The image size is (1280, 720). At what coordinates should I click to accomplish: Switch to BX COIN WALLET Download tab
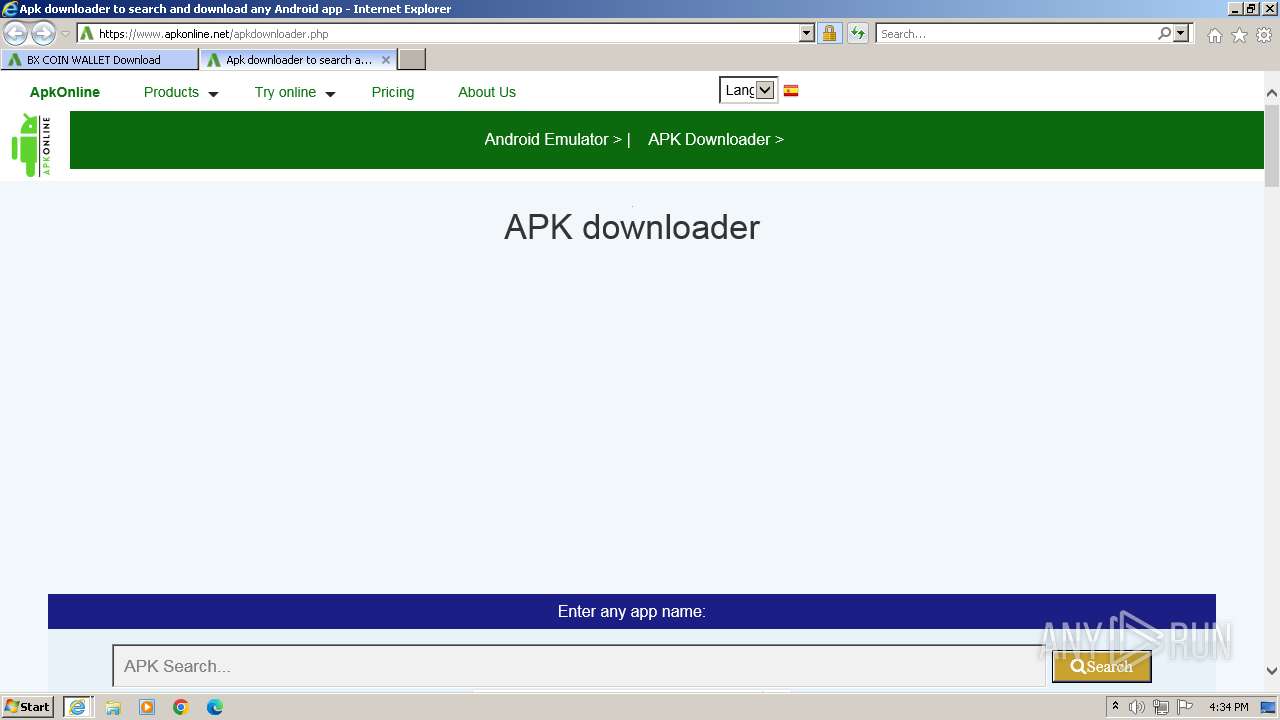tap(99, 60)
